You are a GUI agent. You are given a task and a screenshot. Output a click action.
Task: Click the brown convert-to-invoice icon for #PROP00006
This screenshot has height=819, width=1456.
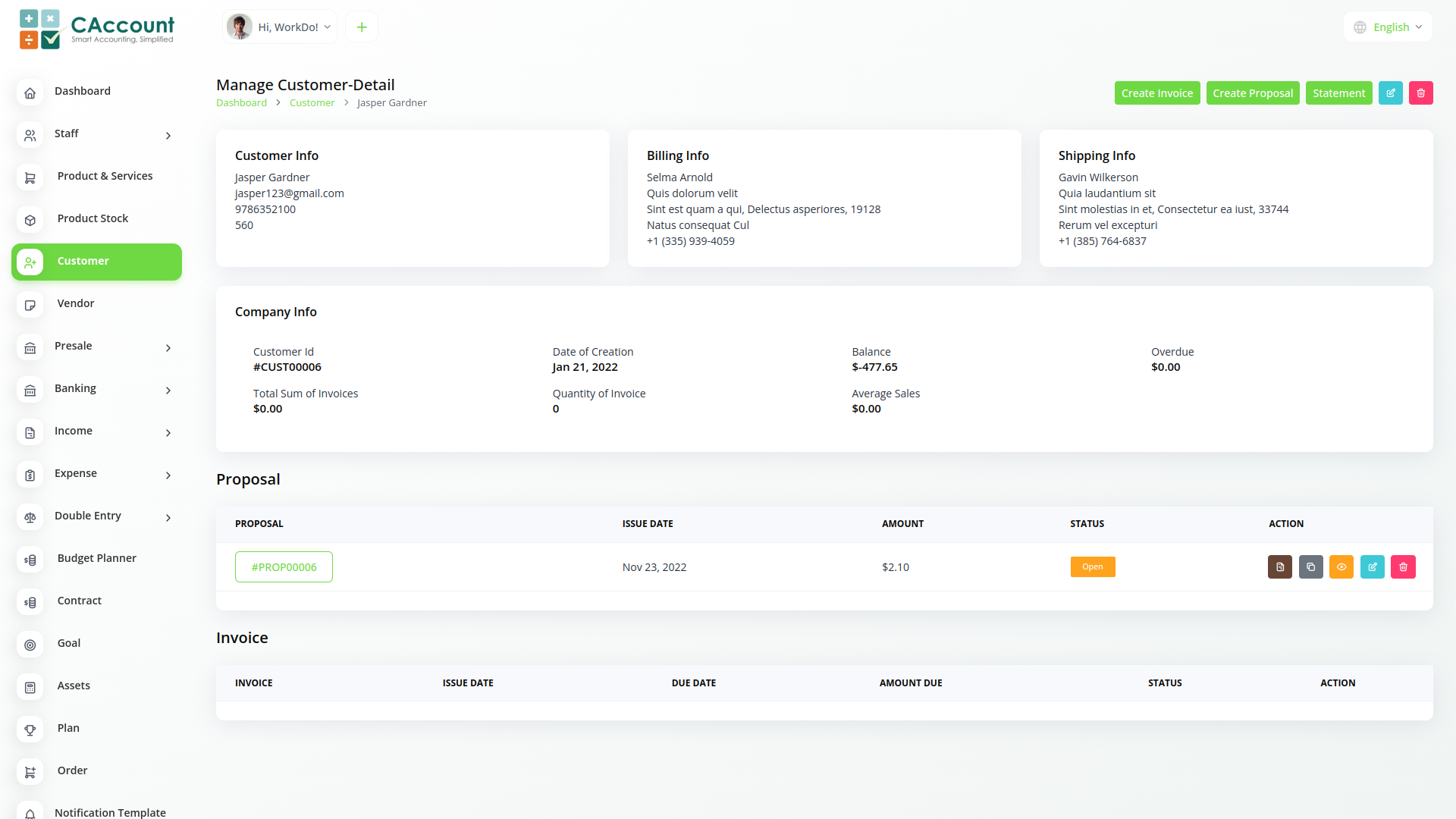[x=1279, y=566]
